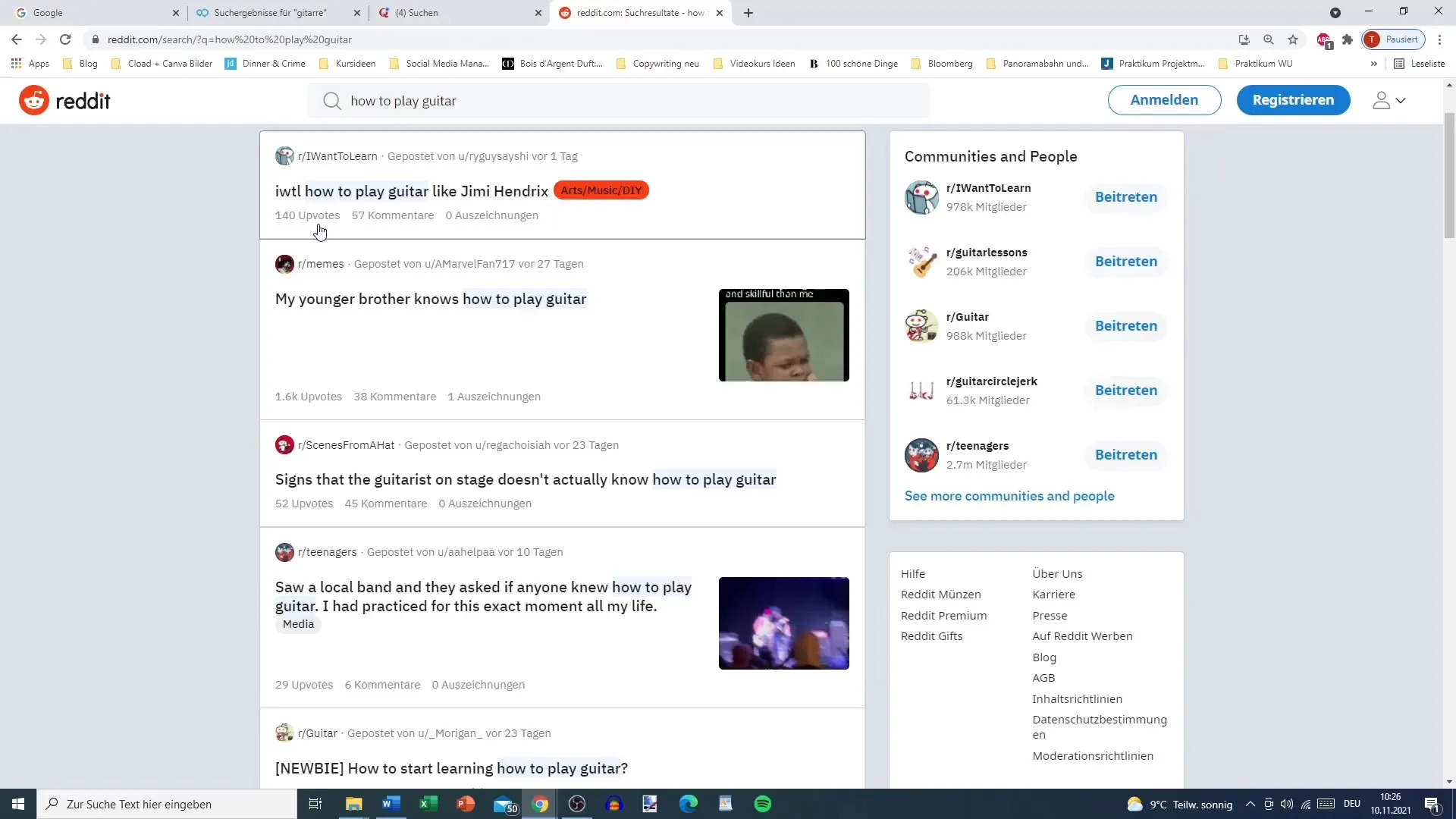Open the Chrome three-dot menu

[1439, 39]
